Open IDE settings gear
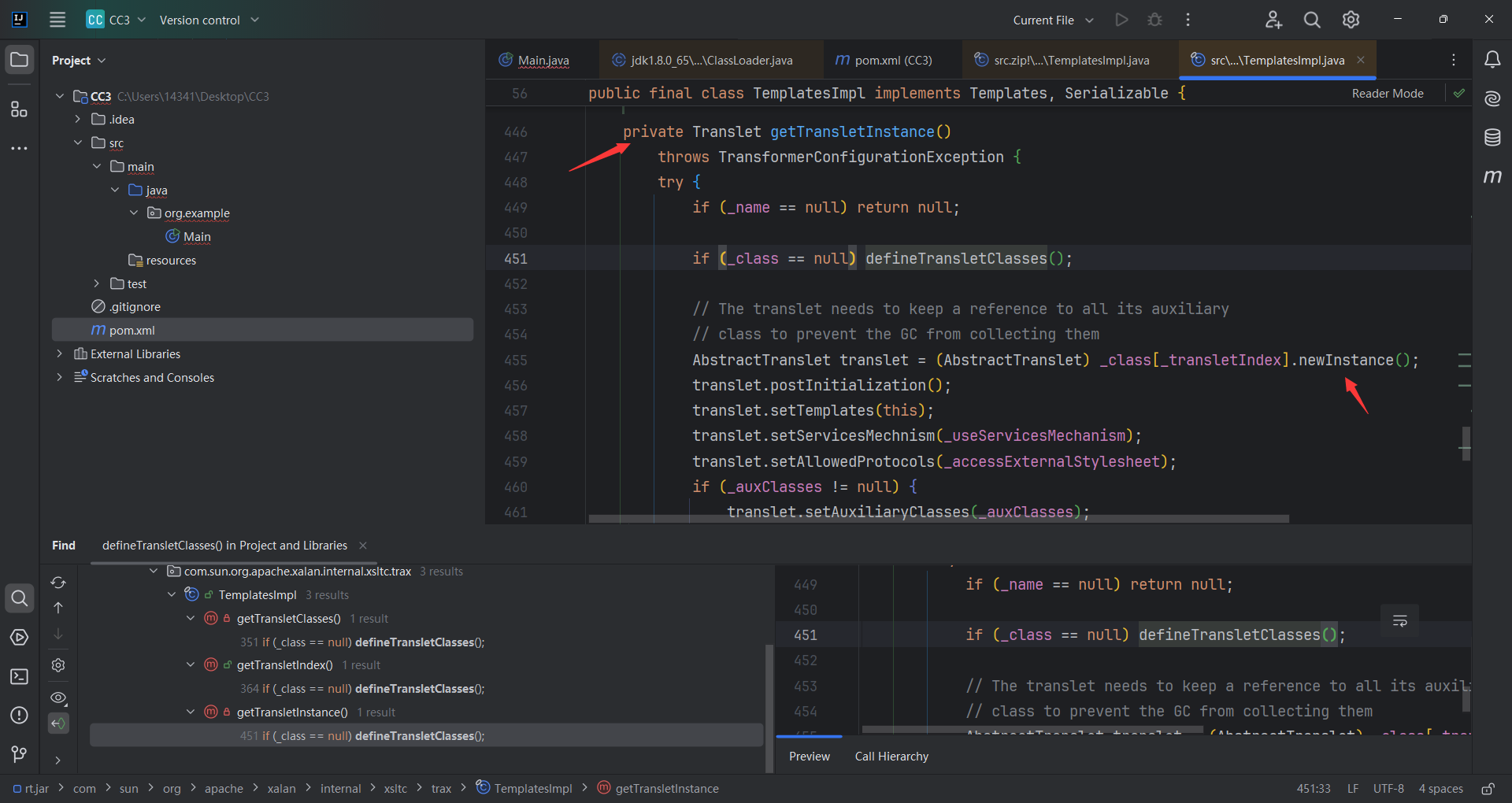Image resolution: width=1512 pixels, height=803 pixels. click(1351, 20)
